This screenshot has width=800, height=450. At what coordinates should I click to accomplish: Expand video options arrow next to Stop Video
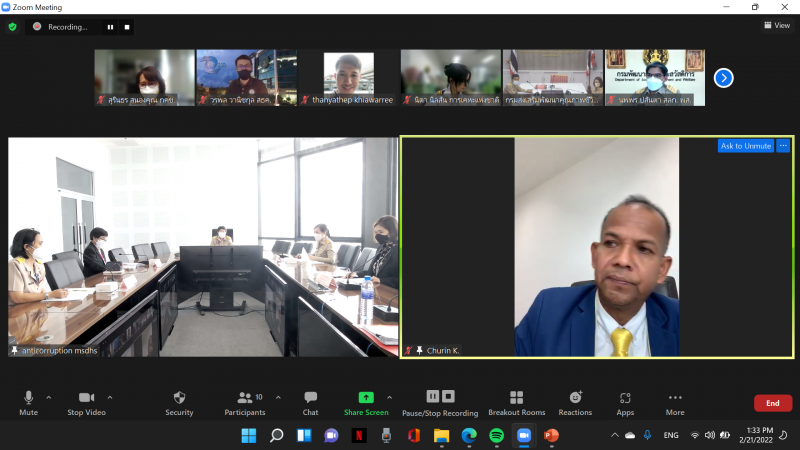110,397
